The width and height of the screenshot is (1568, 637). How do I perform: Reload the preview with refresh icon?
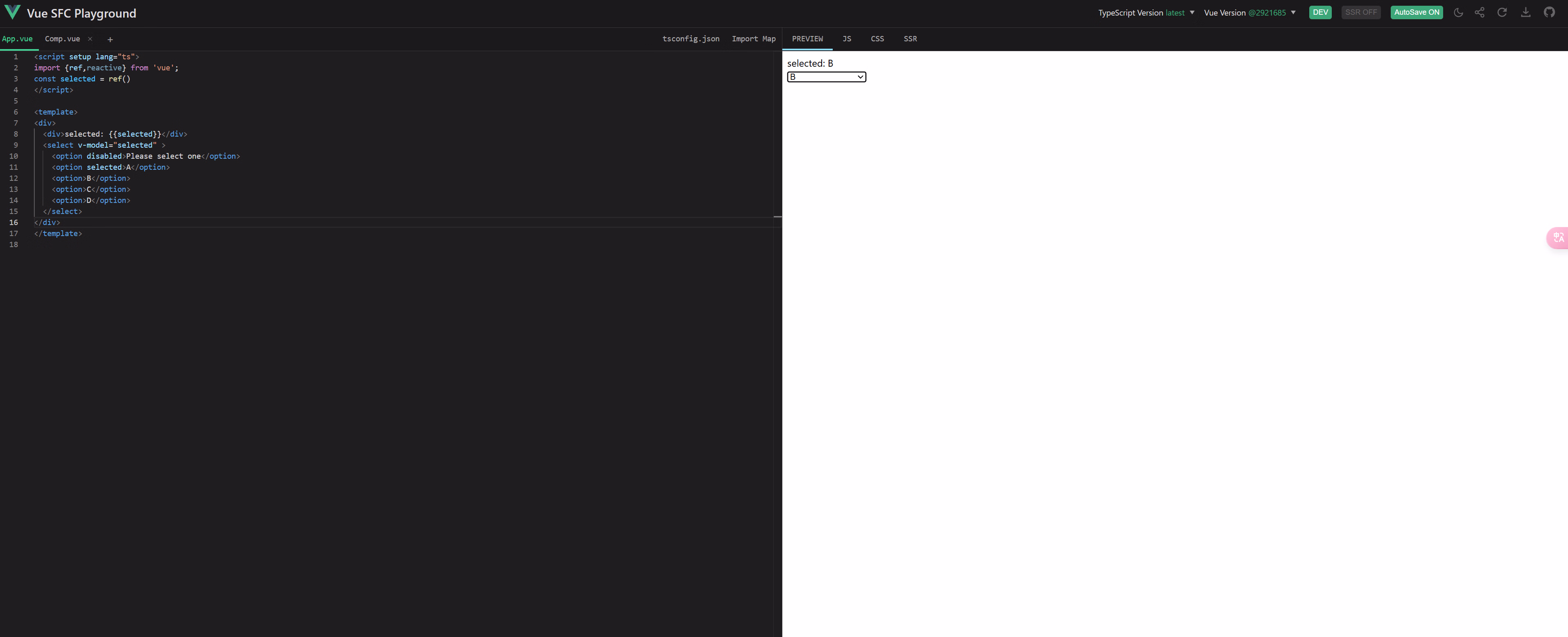pos(1502,12)
